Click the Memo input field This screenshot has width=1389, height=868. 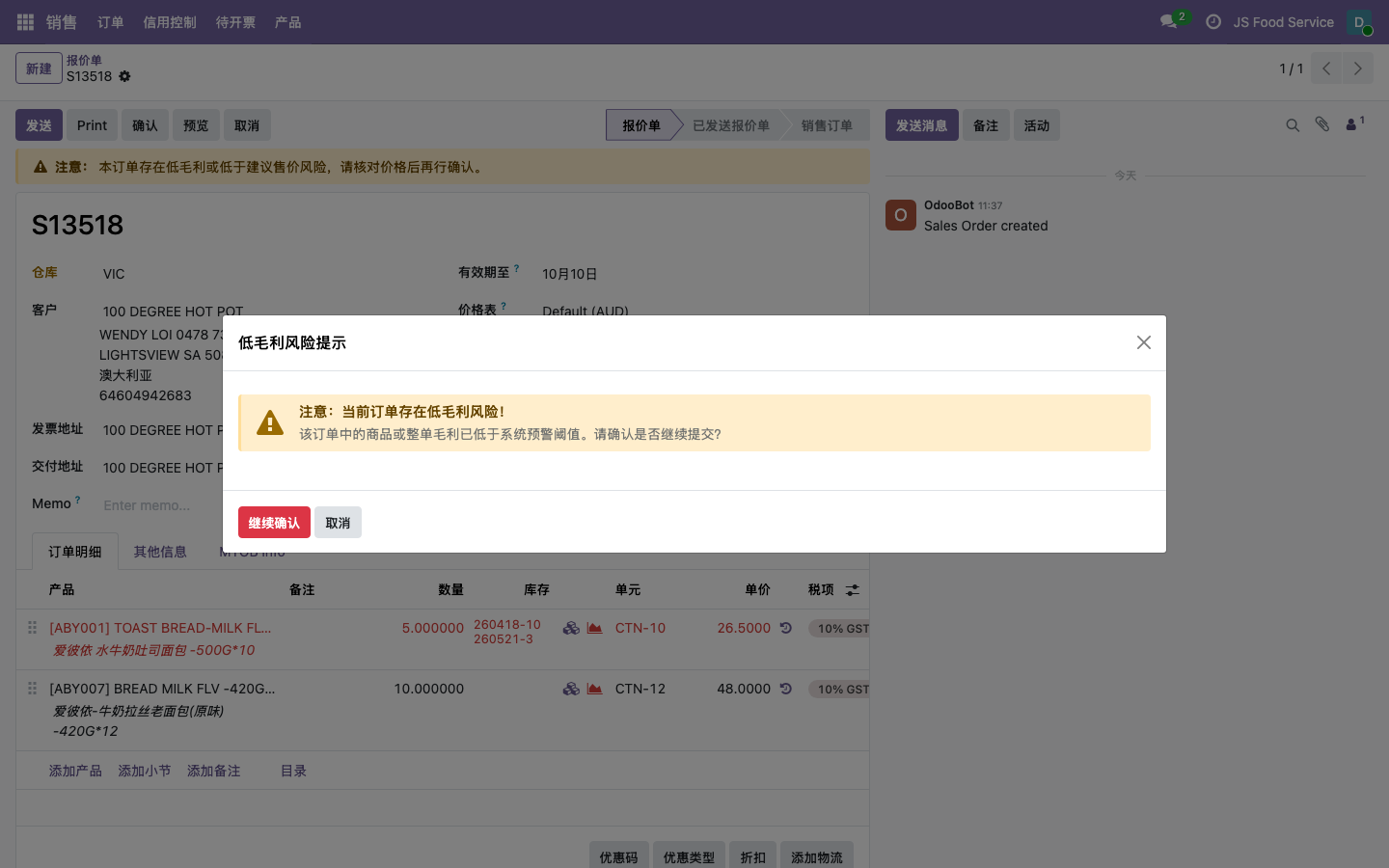160,505
